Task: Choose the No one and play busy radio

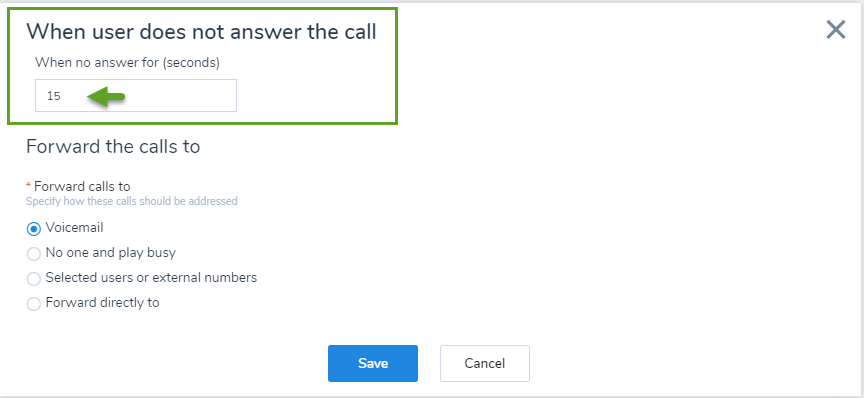Action: [34, 254]
